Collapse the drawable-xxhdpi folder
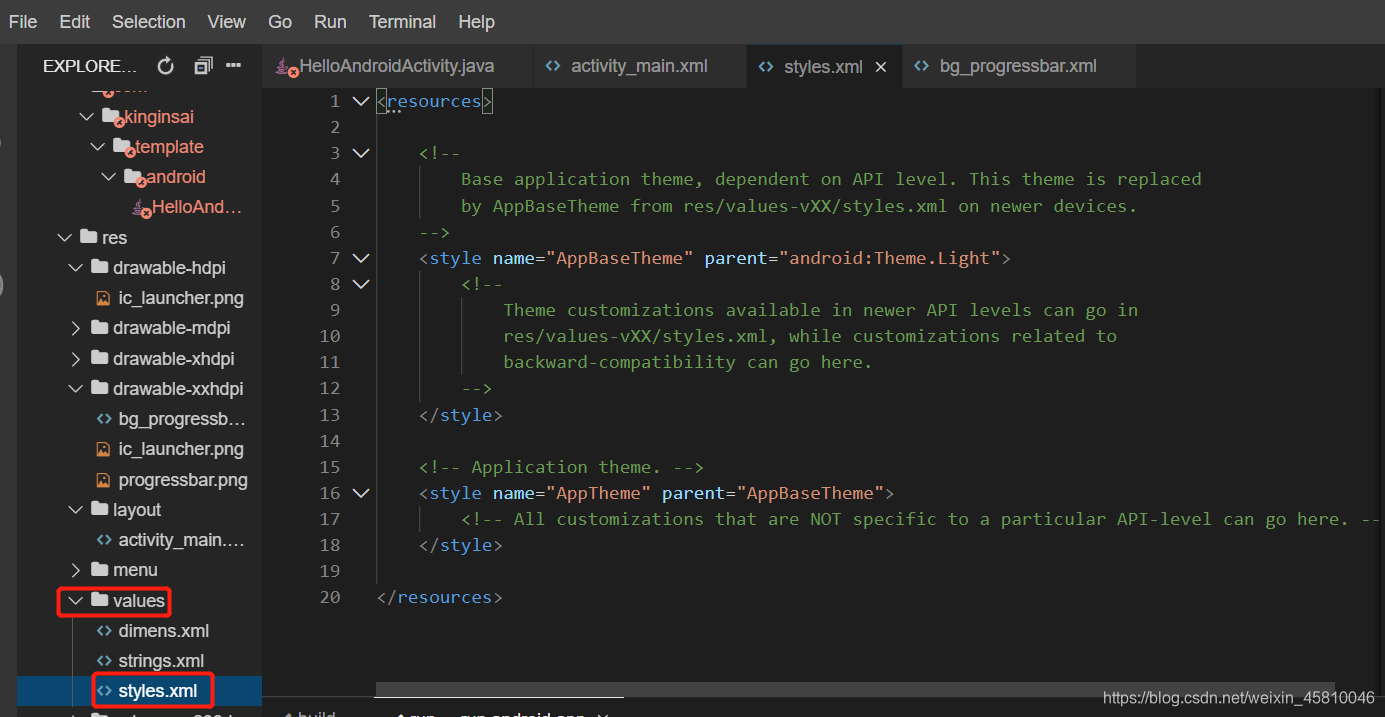Image resolution: width=1385 pixels, height=717 pixels. [x=75, y=388]
